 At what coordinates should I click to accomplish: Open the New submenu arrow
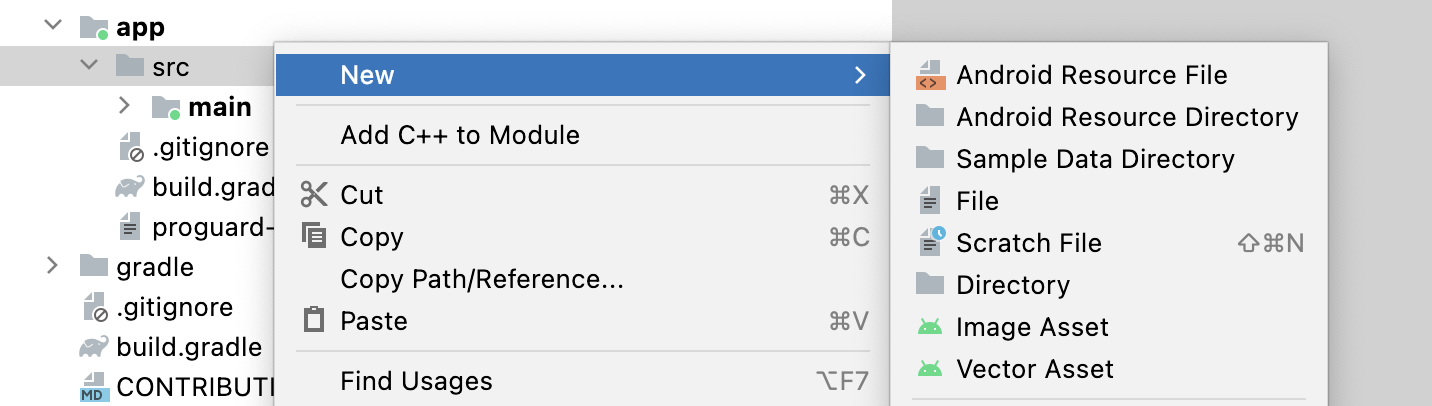click(x=860, y=75)
